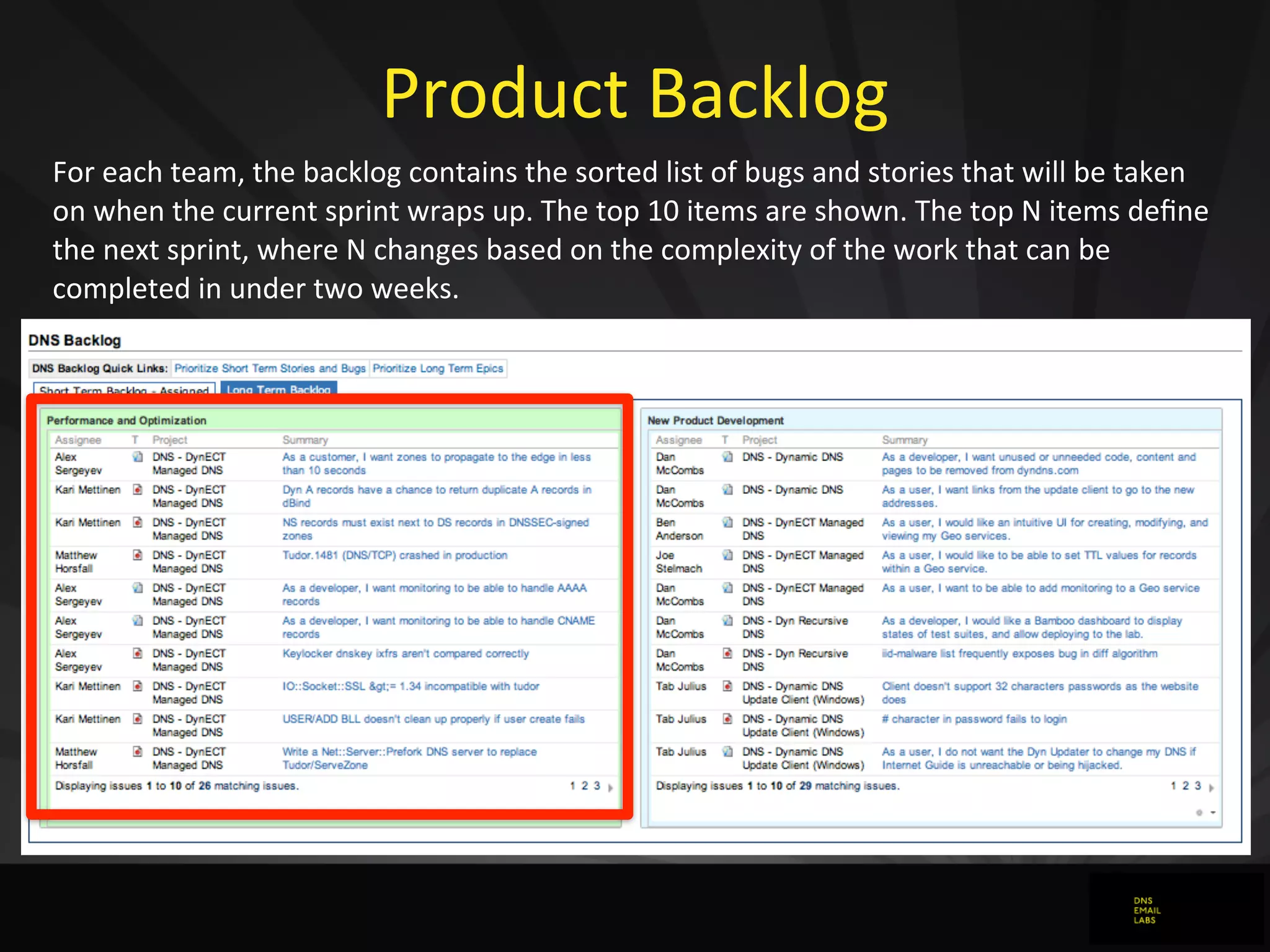Image resolution: width=1270 pixels, height=952 pixels.
Task: Click bug icon for USER/ADD BLL row
Action: point(138,720)
